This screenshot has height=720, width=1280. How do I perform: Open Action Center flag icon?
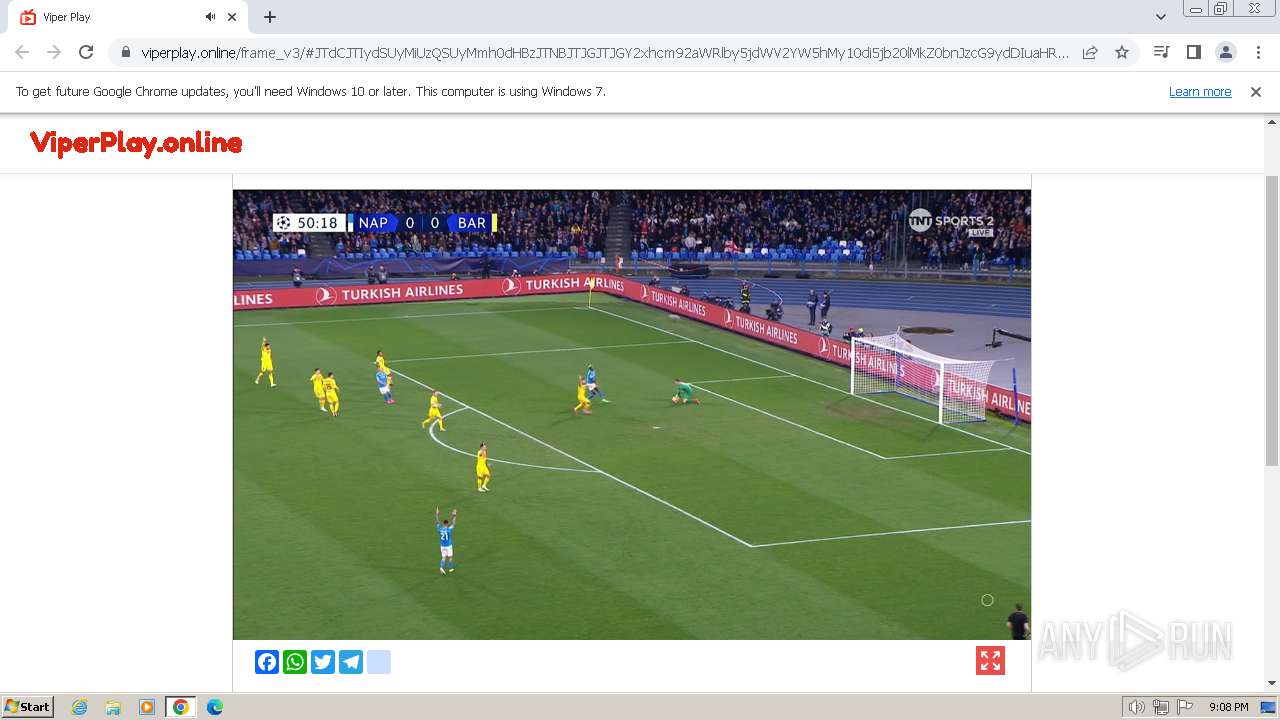(x=1185, y=707)
